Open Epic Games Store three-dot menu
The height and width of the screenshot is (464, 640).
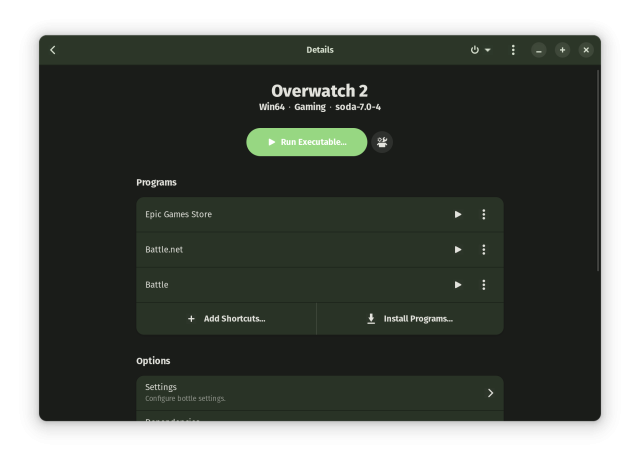click(x=484, y=214)
